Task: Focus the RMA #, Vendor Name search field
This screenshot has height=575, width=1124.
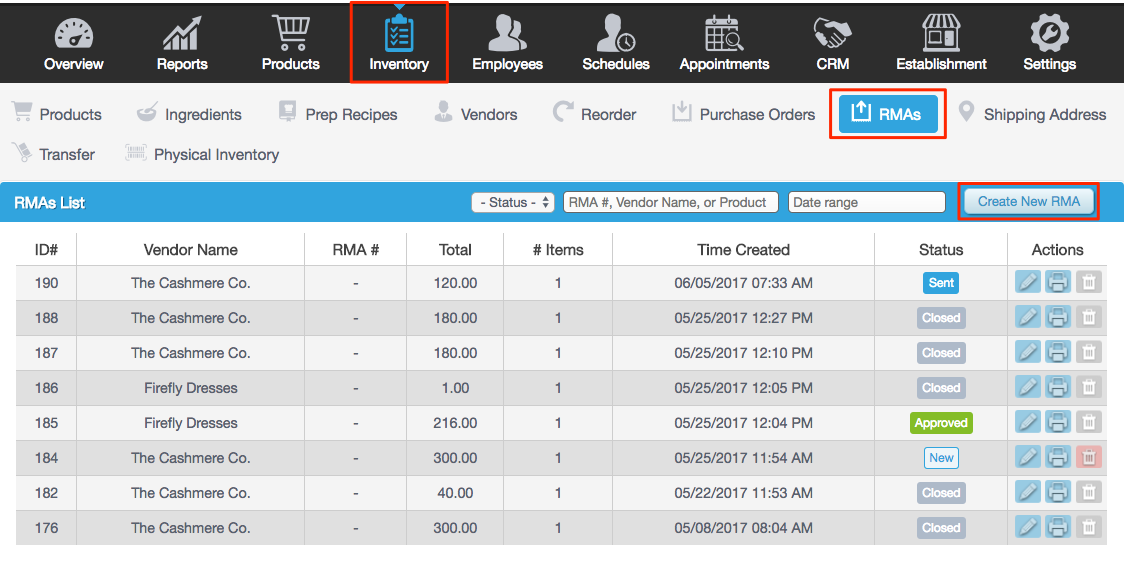Action: [x=670, y=202]
